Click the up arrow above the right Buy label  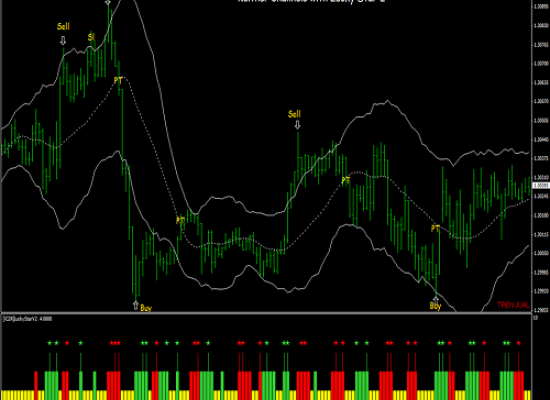[435, 299]
